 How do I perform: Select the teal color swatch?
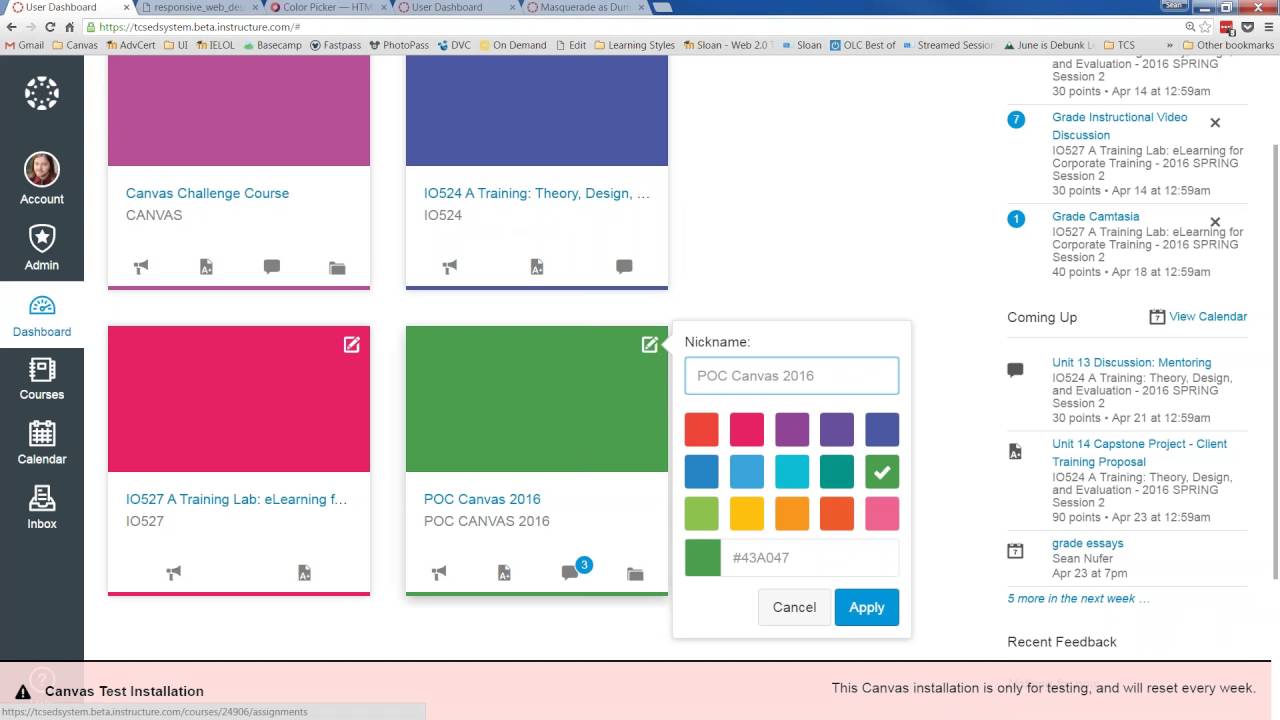tap(837, 471)
